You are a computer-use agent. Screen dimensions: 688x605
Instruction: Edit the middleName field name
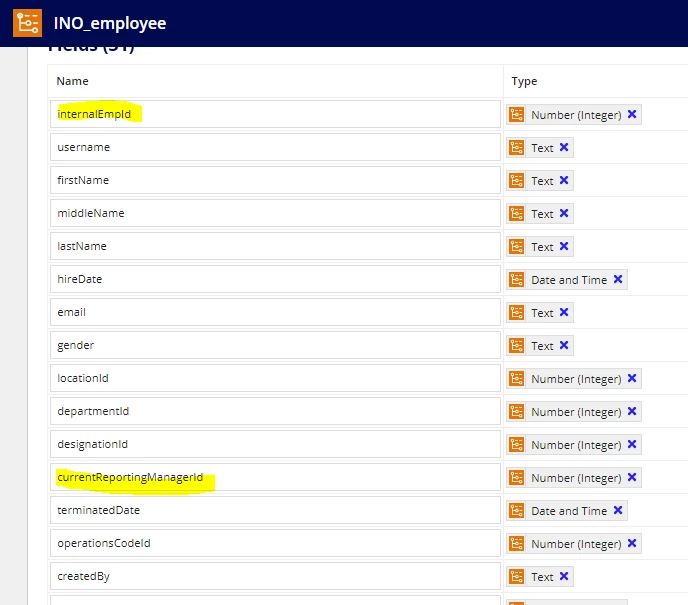tap(275, 213)
